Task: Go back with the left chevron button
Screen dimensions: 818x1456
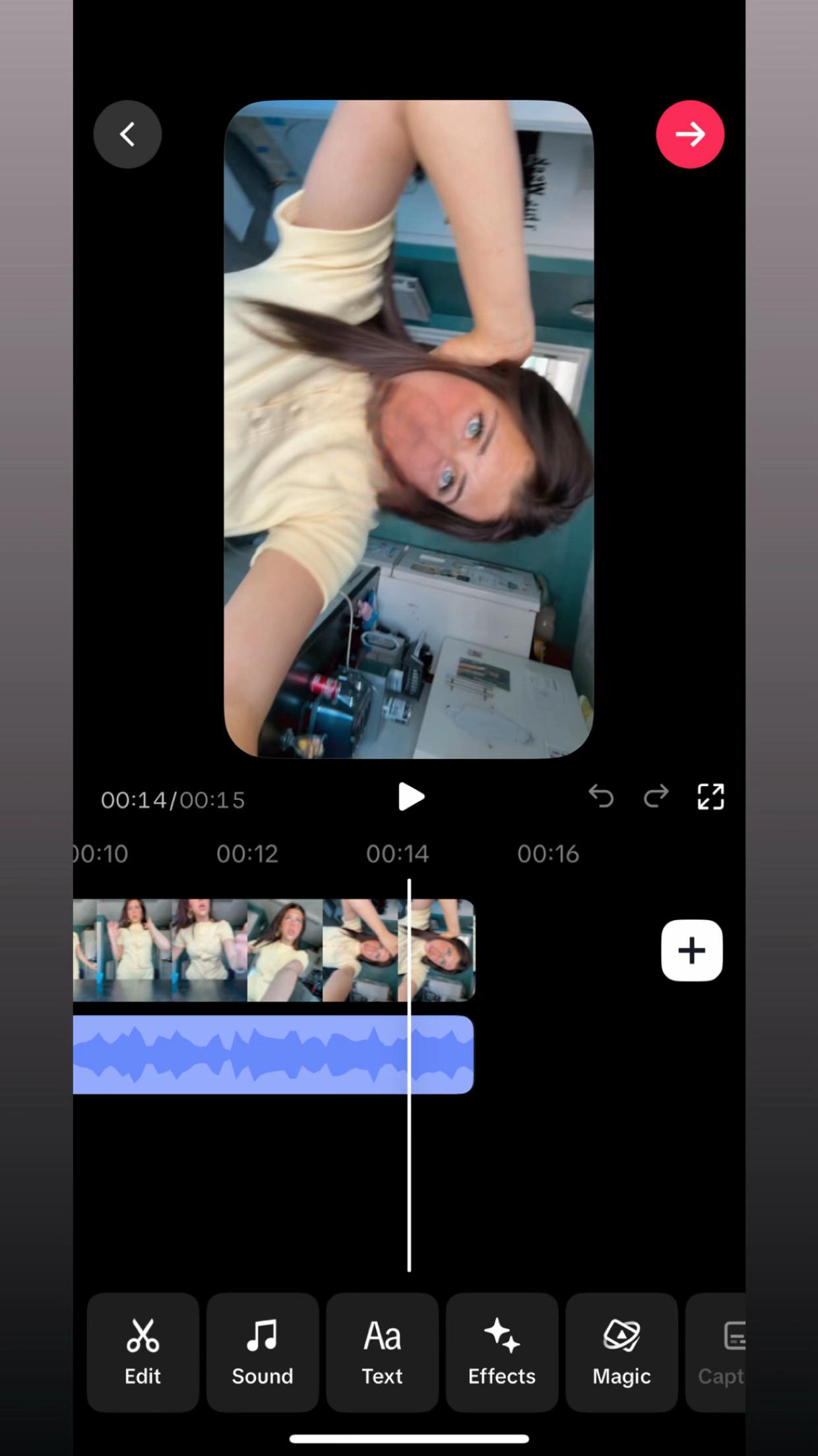Action: 127,134
